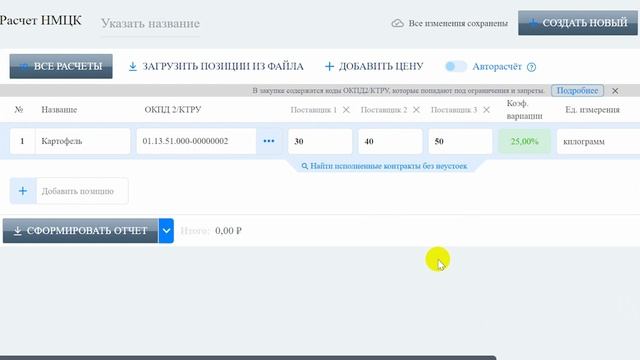Image resolution: width=640 pixels, height=360 pixels.
Task: Click the Добавить позицию input
Action: click(x=82, y=191)
